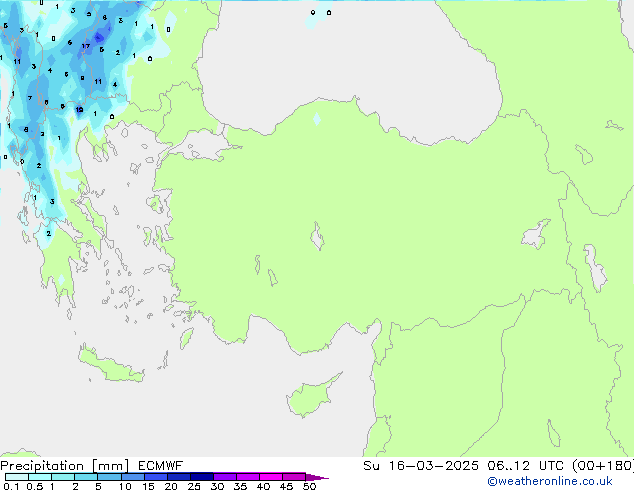This screenshot has width=634, height=490.
Task: Select the 5–10 mm legend color box
Action: tap(109, 477)
